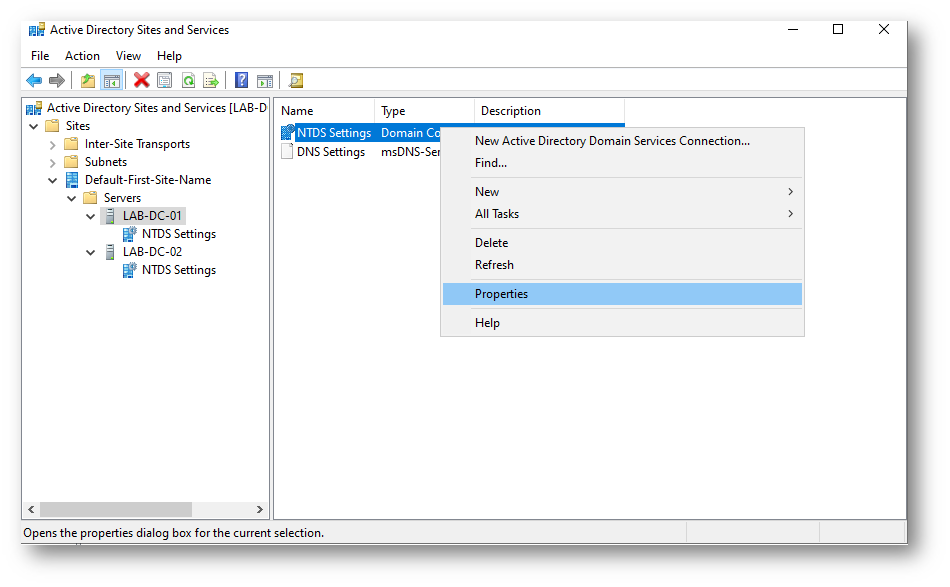Click the blue question mark Help icon
This screenshot has width=950, height=587.
pyautogui.click(x=242, y=80)
